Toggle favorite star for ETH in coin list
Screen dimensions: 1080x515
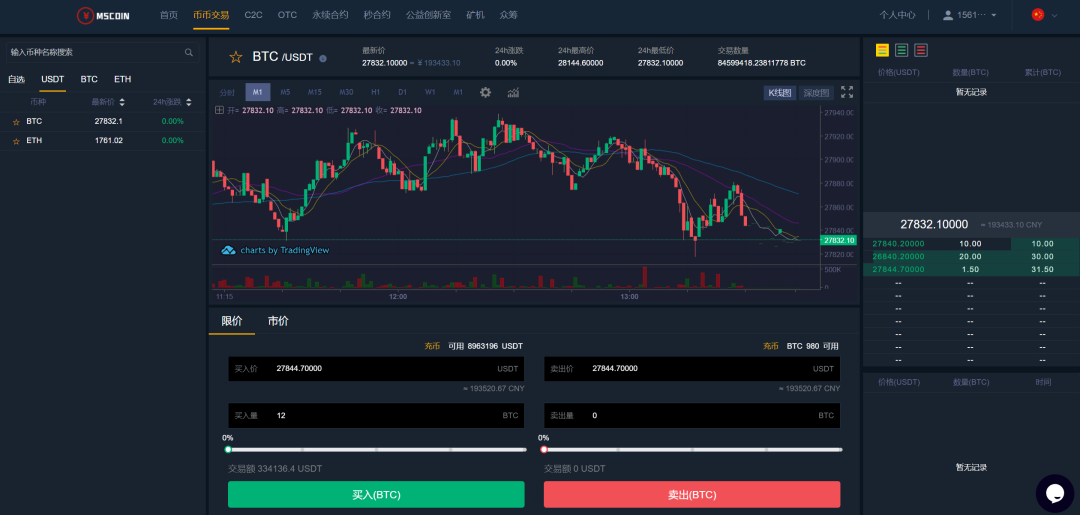(16, 141)
